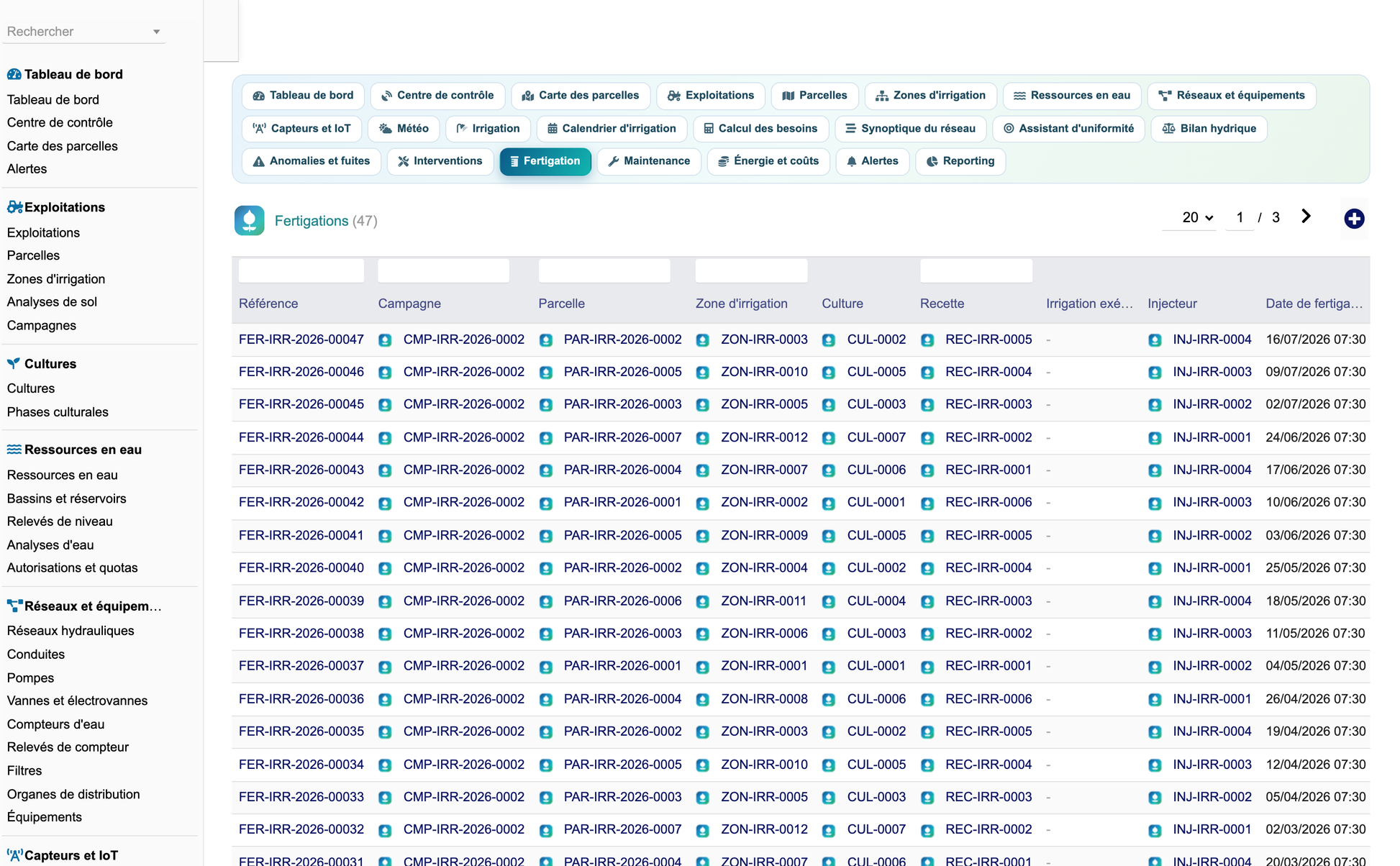1400x866 pixels.
Task: Select Calcul des besoins tab
Action: tap(760, 129)
